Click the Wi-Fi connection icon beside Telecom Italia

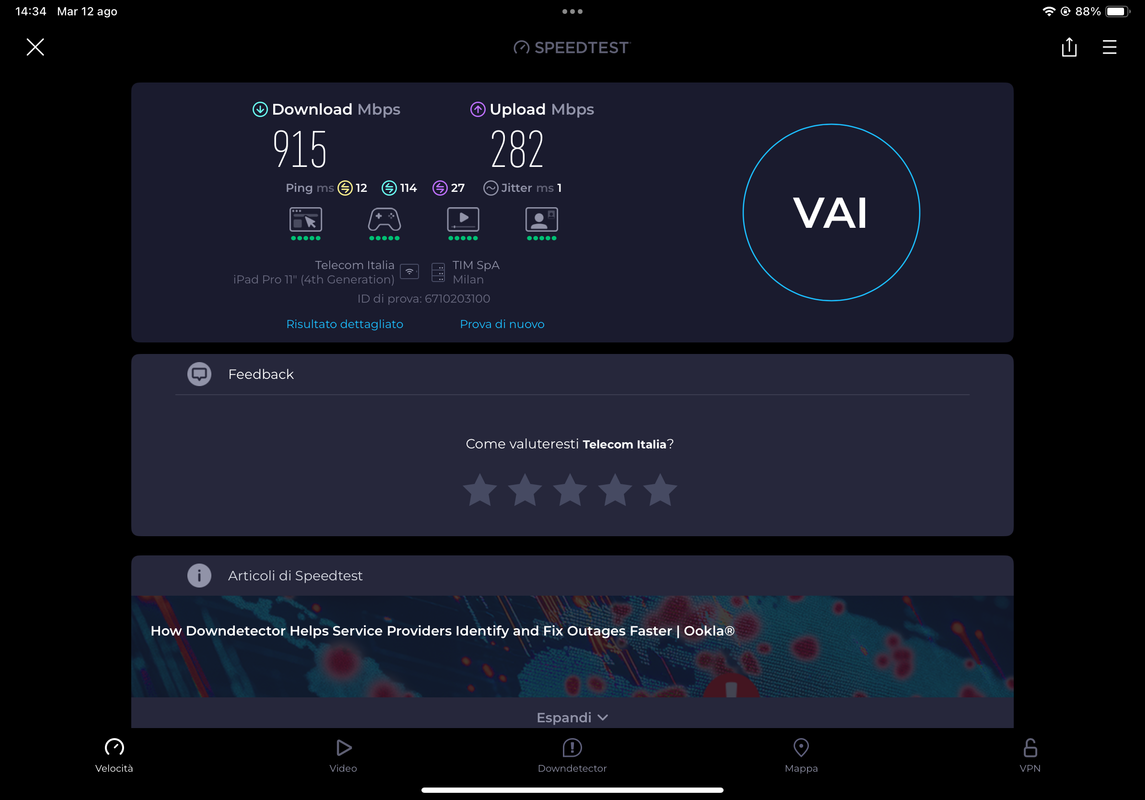coord(410,272)
